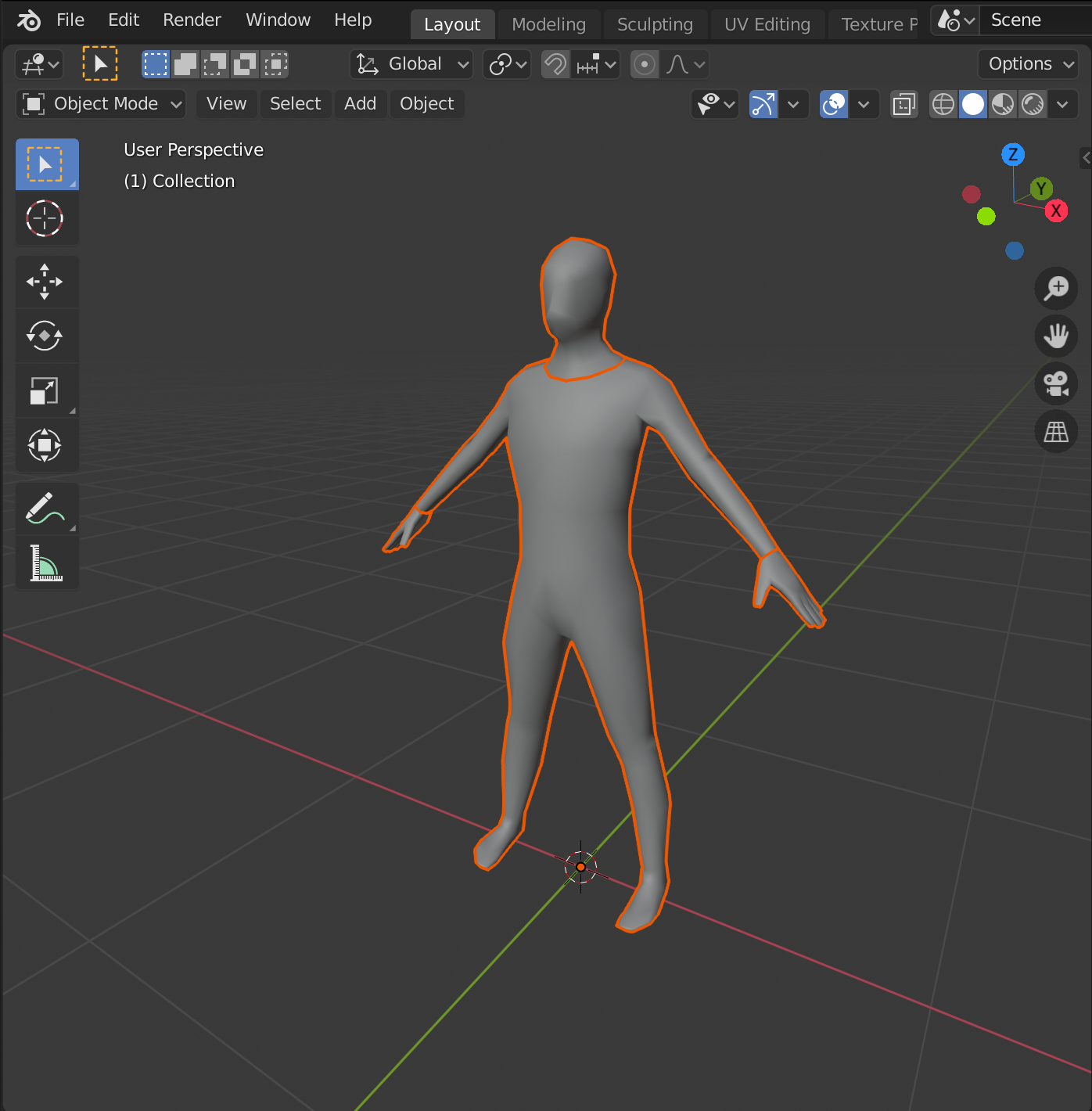Select the Measure tool

(x=45, y=563)
